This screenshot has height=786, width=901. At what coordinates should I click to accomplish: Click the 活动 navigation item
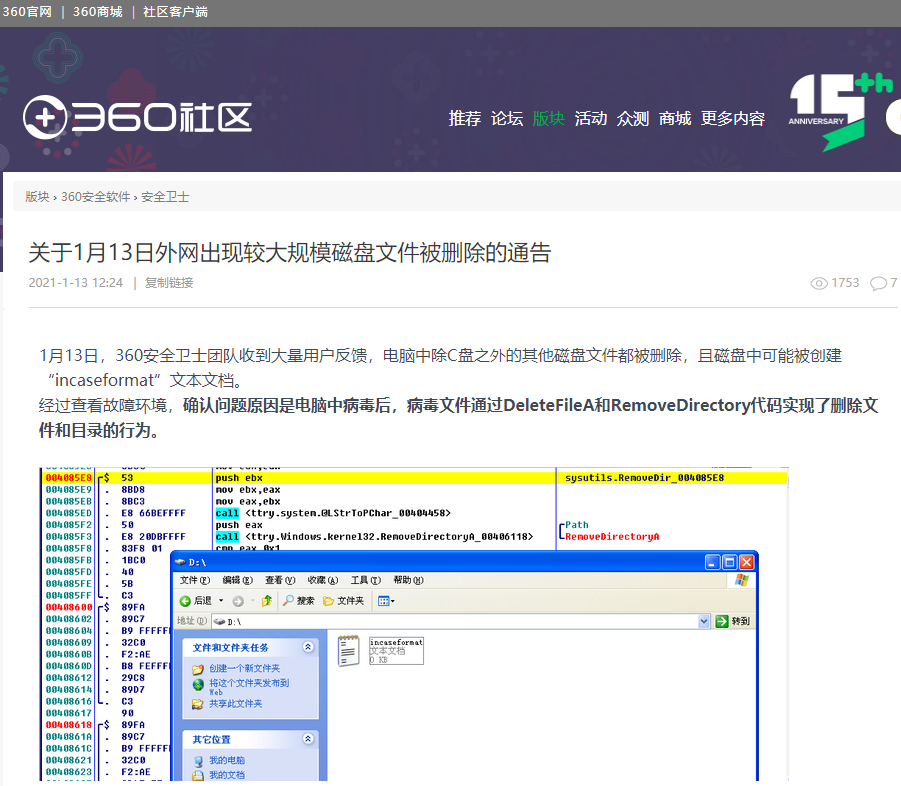tap(591, 118)
